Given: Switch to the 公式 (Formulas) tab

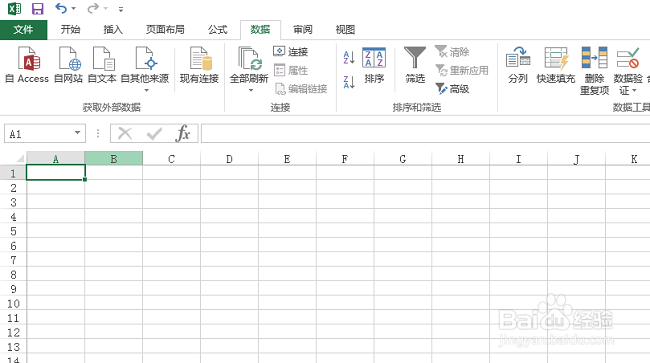Looking at the screenshot, I should point(218,29).
